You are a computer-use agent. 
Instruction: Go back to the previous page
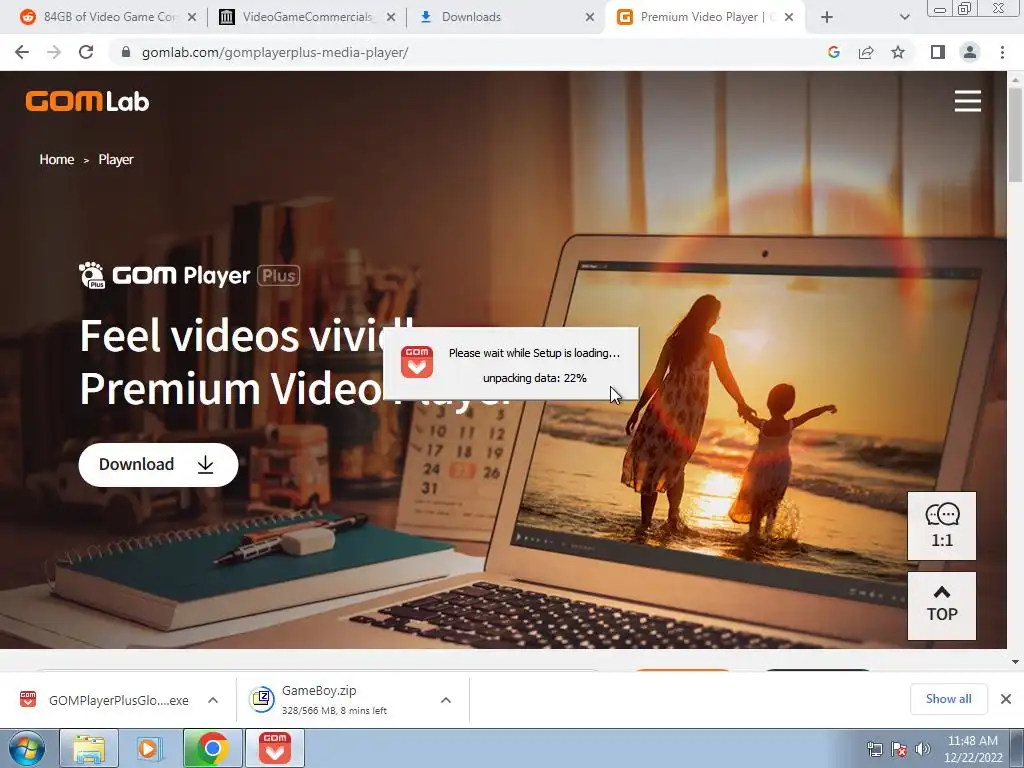point(22,52)
